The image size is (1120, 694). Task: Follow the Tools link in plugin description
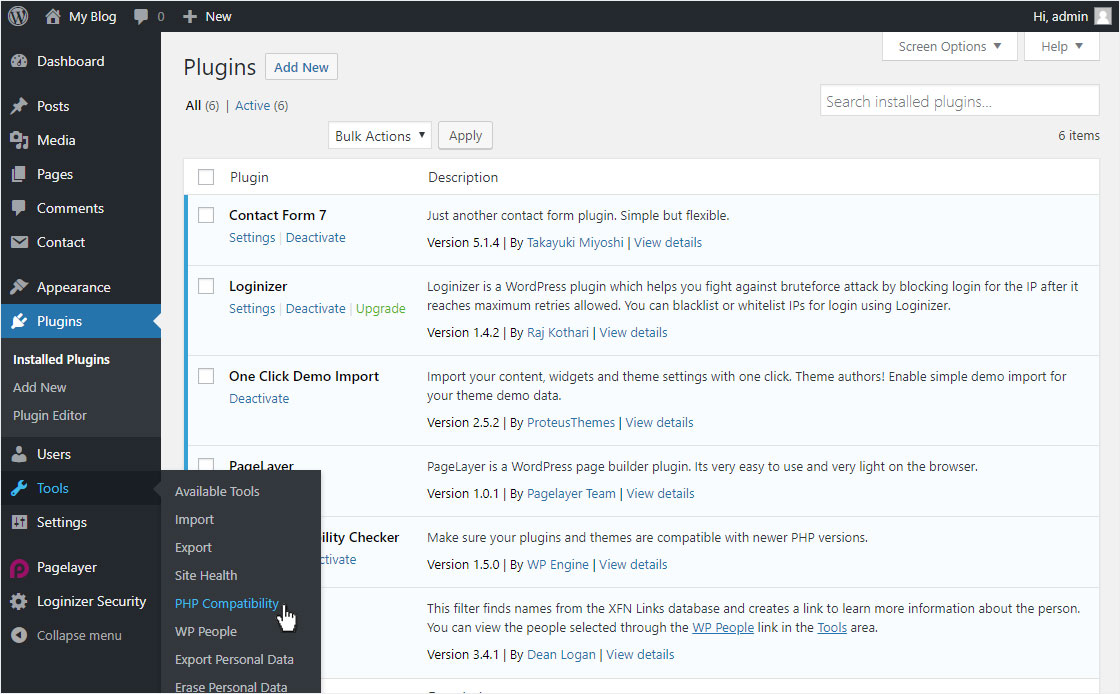[832, 628]
